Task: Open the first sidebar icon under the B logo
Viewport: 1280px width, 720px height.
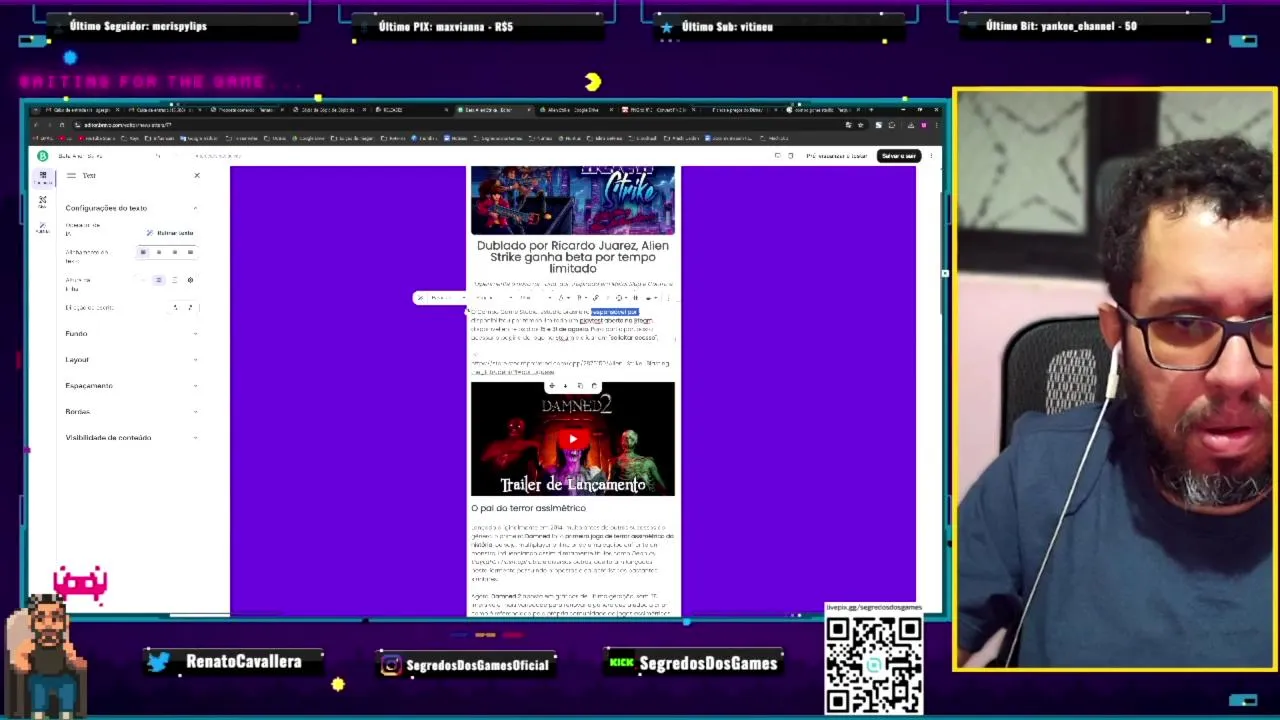Action: tap(43, 177)
